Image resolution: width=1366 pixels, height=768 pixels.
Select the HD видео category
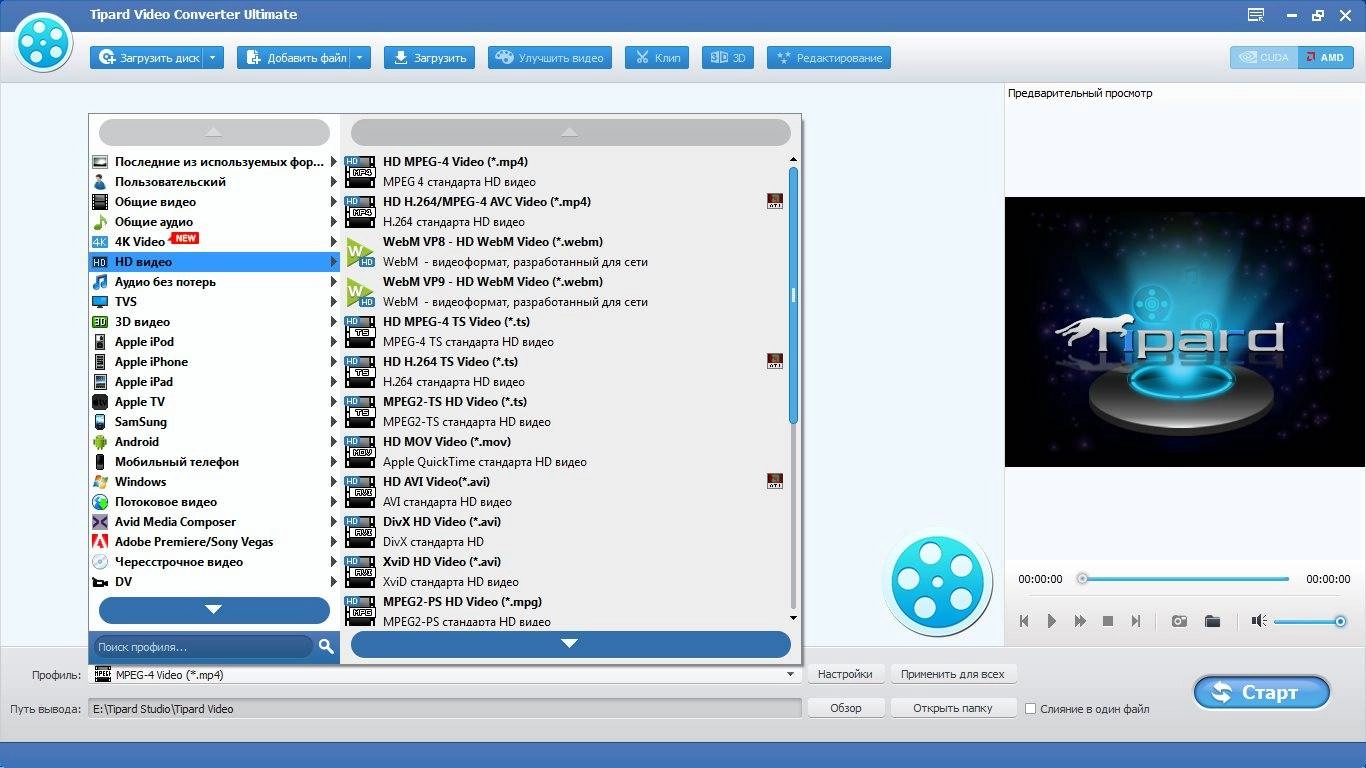tap(215, 261)
